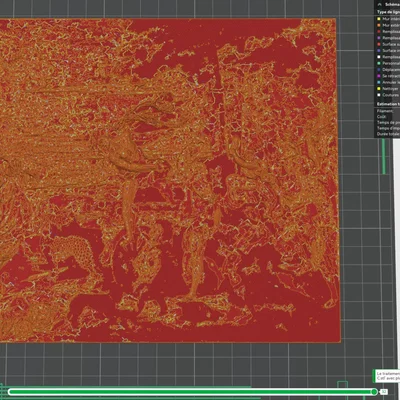Toggle the Surface inférieure blue row

[388, 51]
